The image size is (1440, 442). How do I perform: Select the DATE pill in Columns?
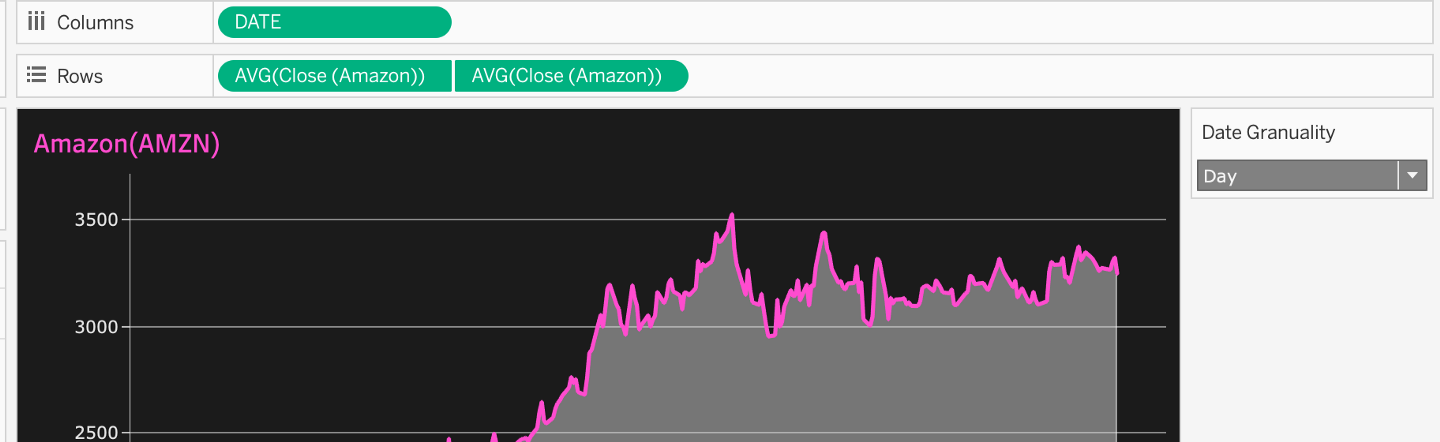pos(334,22)
